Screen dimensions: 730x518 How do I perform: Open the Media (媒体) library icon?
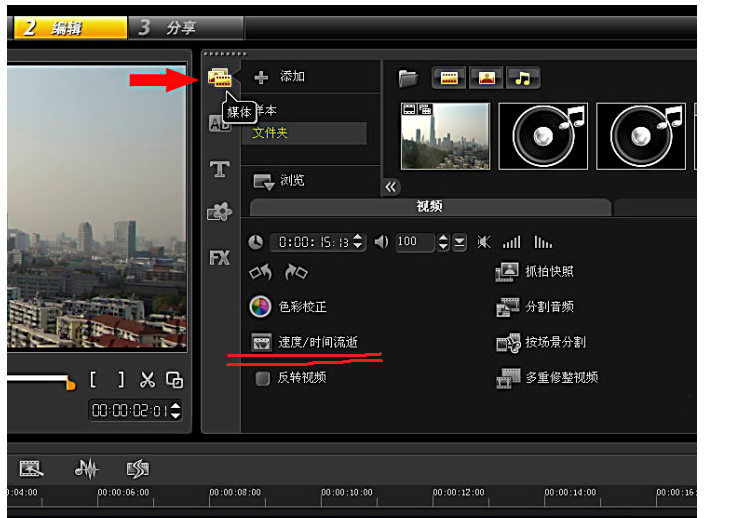tap(219, 77)
